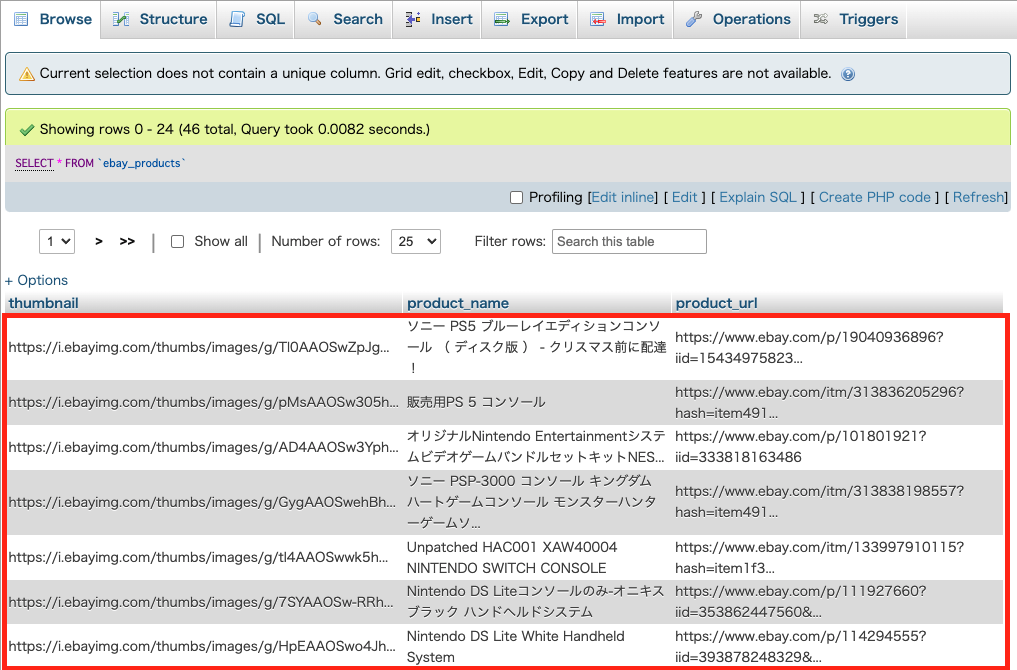Click the Structure tab icon

tap(121, 19)
